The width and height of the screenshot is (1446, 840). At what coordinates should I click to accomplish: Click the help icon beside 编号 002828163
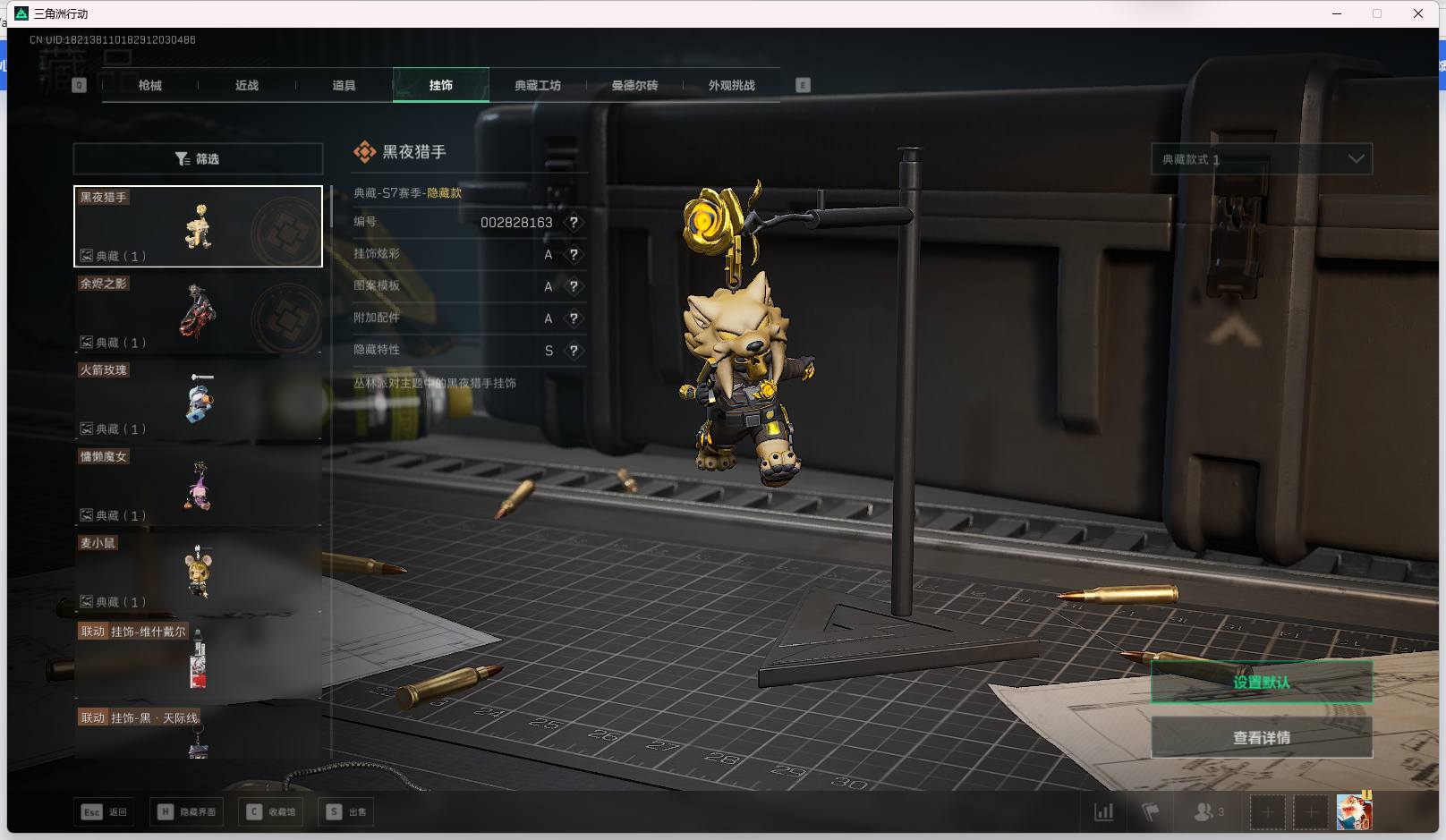[x=574, y=223]
